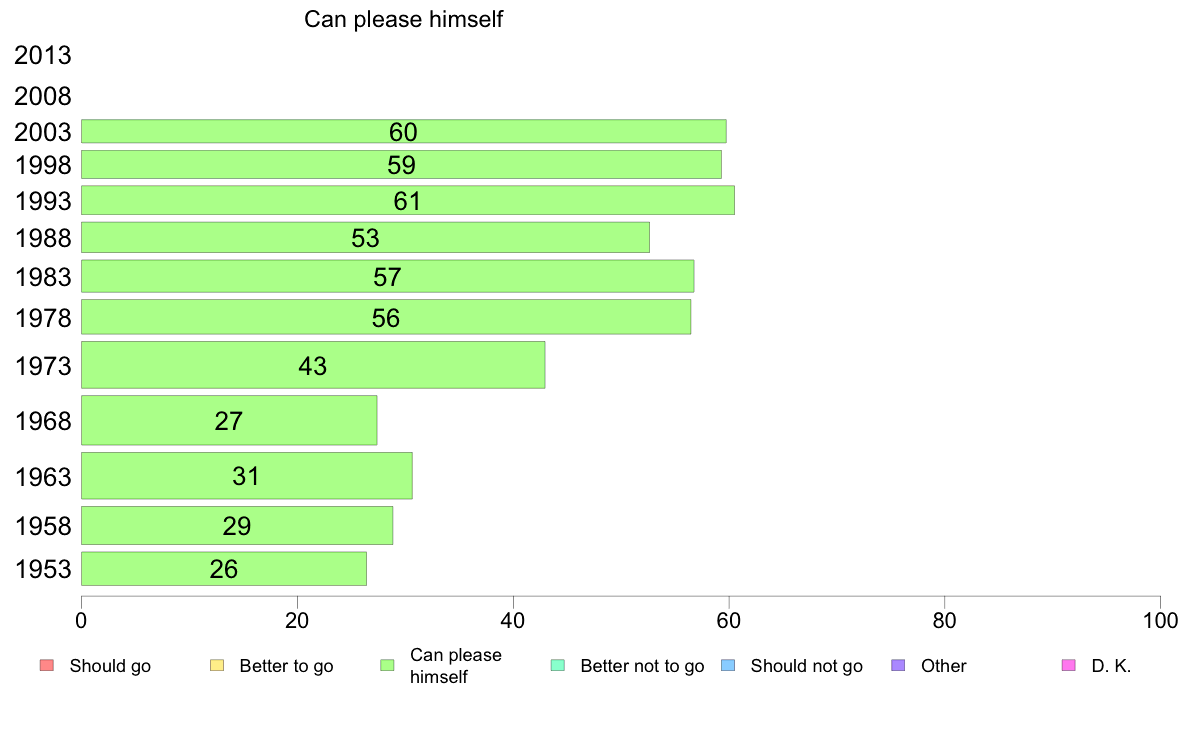Click the purple Other legend swatch
1188x736 pixels.
point(899,666)
